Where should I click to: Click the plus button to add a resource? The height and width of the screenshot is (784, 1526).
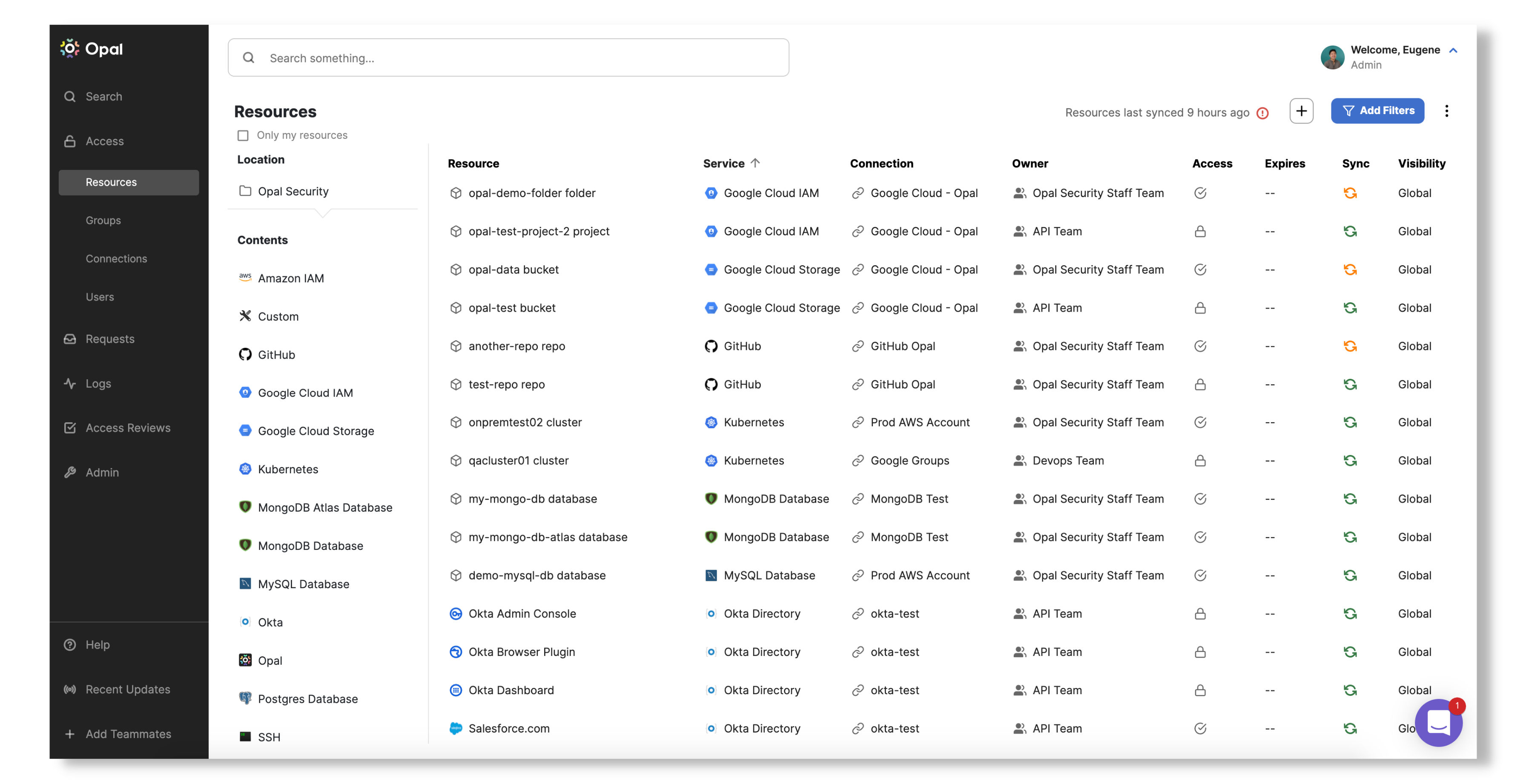click(x=1301, y=111)
